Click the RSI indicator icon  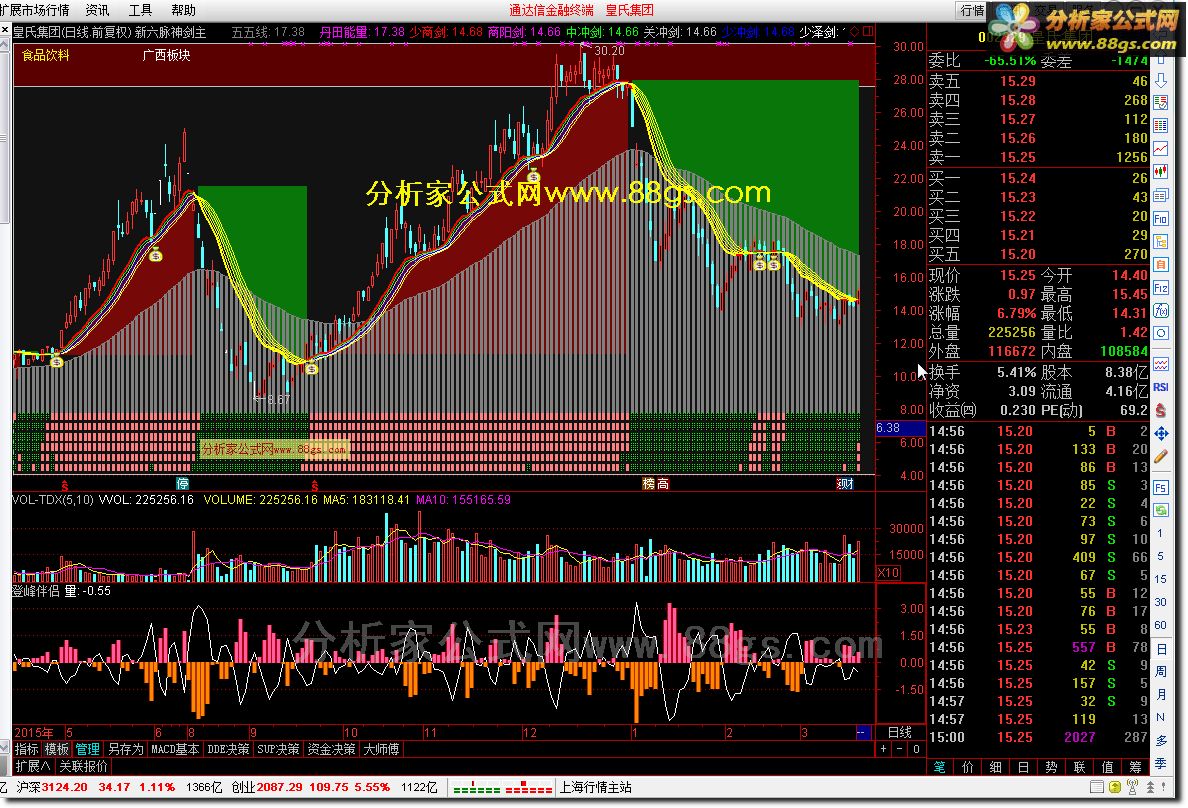pos(1160,387)
